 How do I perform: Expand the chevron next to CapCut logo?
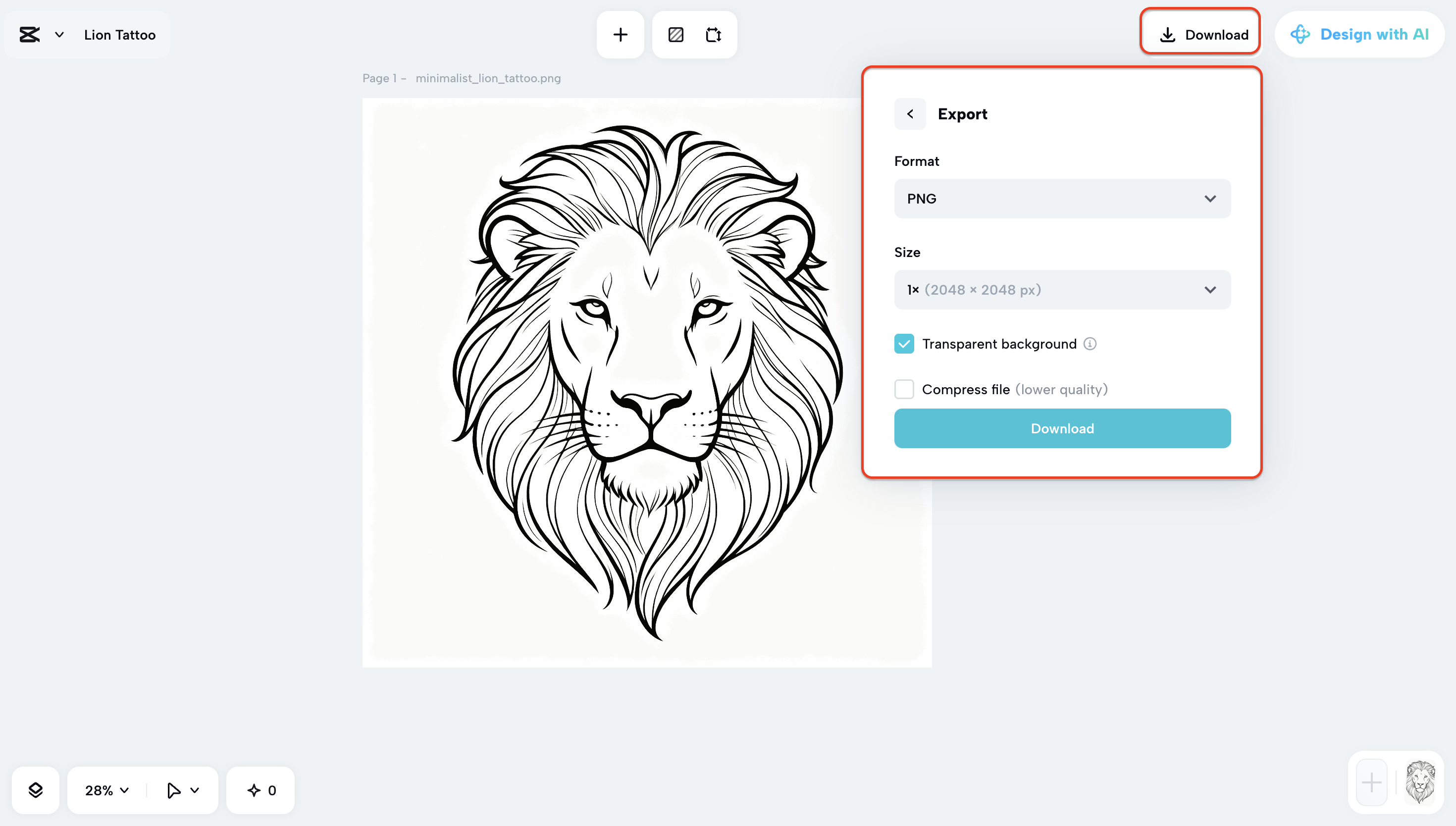59,35
